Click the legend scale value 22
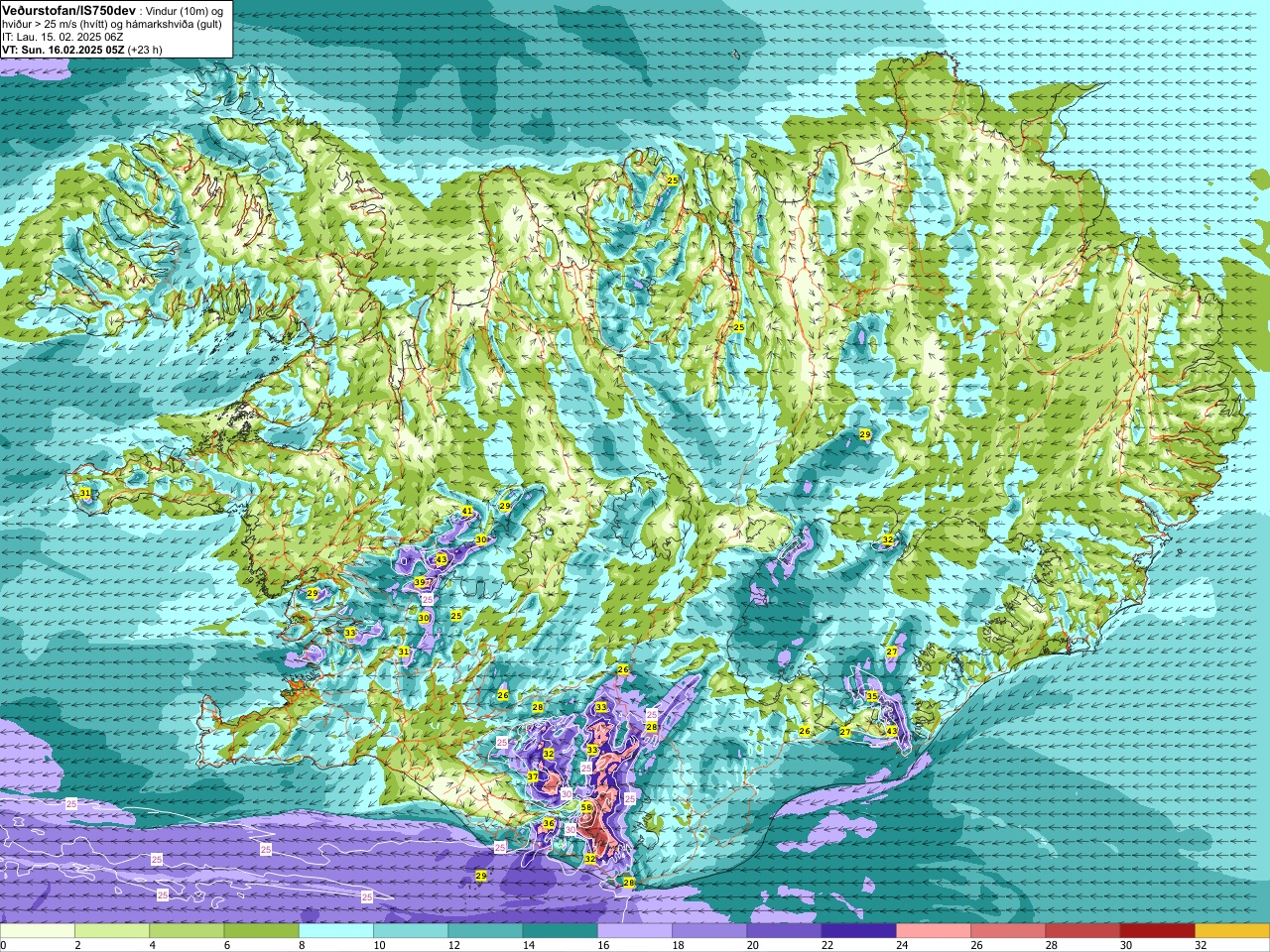 pos(827,946)
